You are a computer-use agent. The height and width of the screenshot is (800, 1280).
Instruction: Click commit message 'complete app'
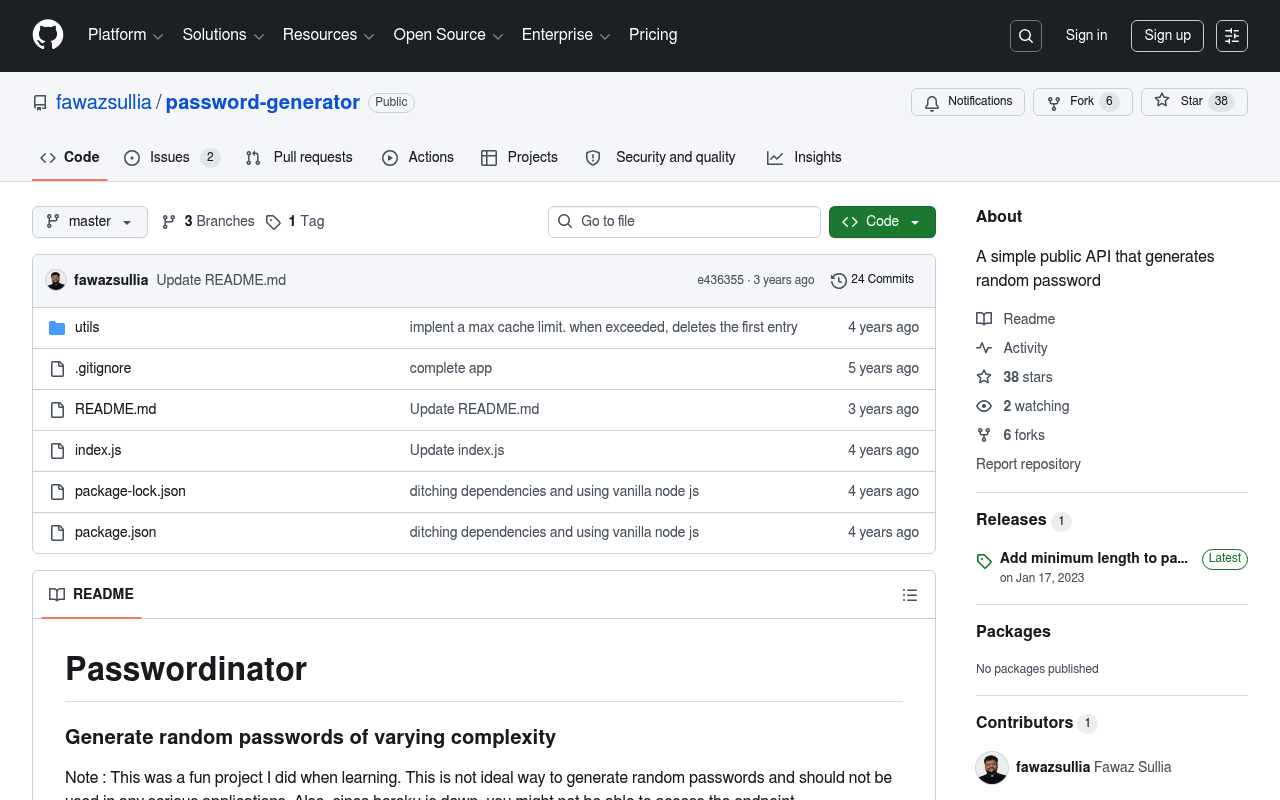tap(451, 368)
